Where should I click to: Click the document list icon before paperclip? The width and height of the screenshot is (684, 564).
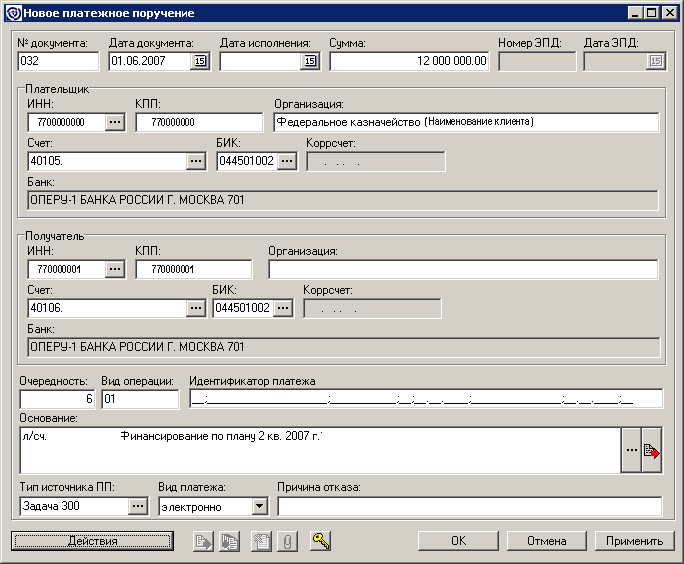[261, 541]
